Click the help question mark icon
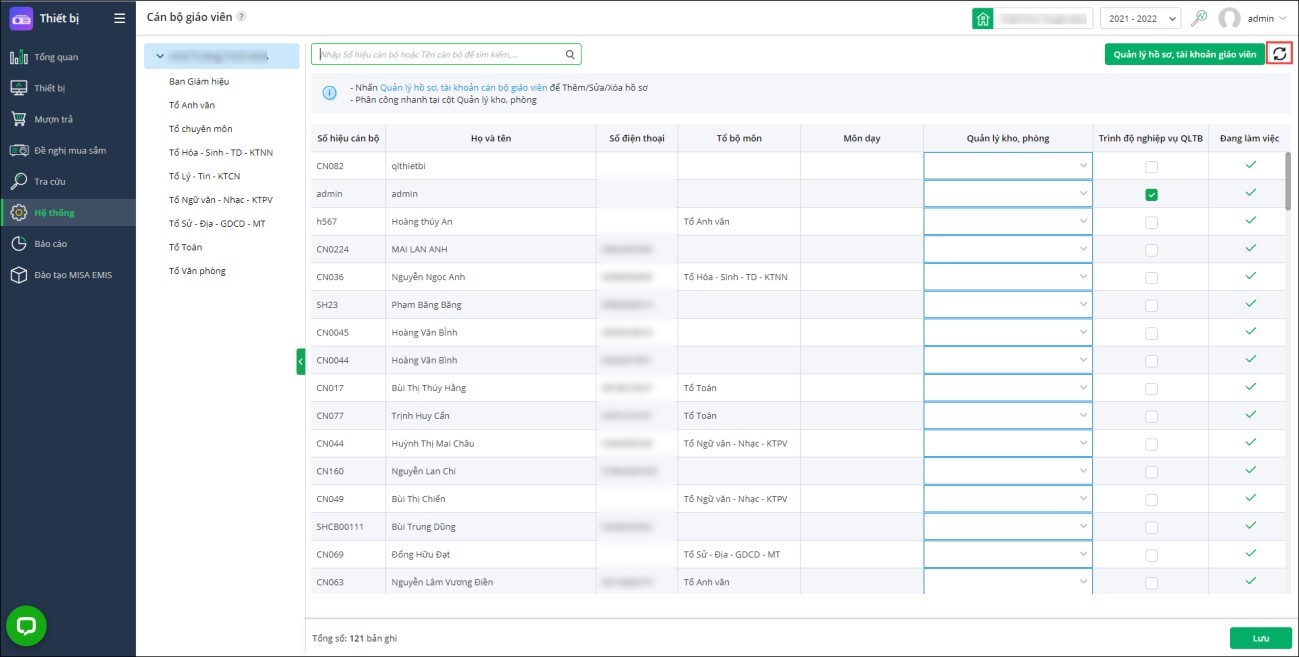The width and height of the screenshot is (1299, 657). [242, 18]
